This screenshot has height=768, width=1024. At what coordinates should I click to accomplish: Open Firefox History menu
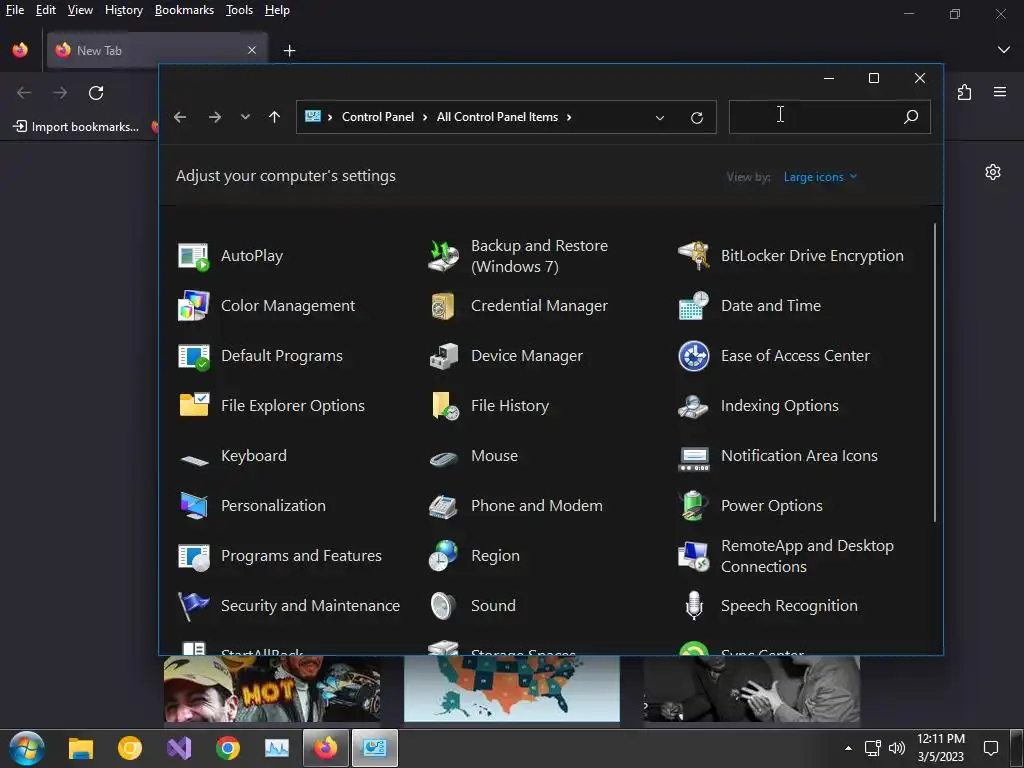click(124, 10)
